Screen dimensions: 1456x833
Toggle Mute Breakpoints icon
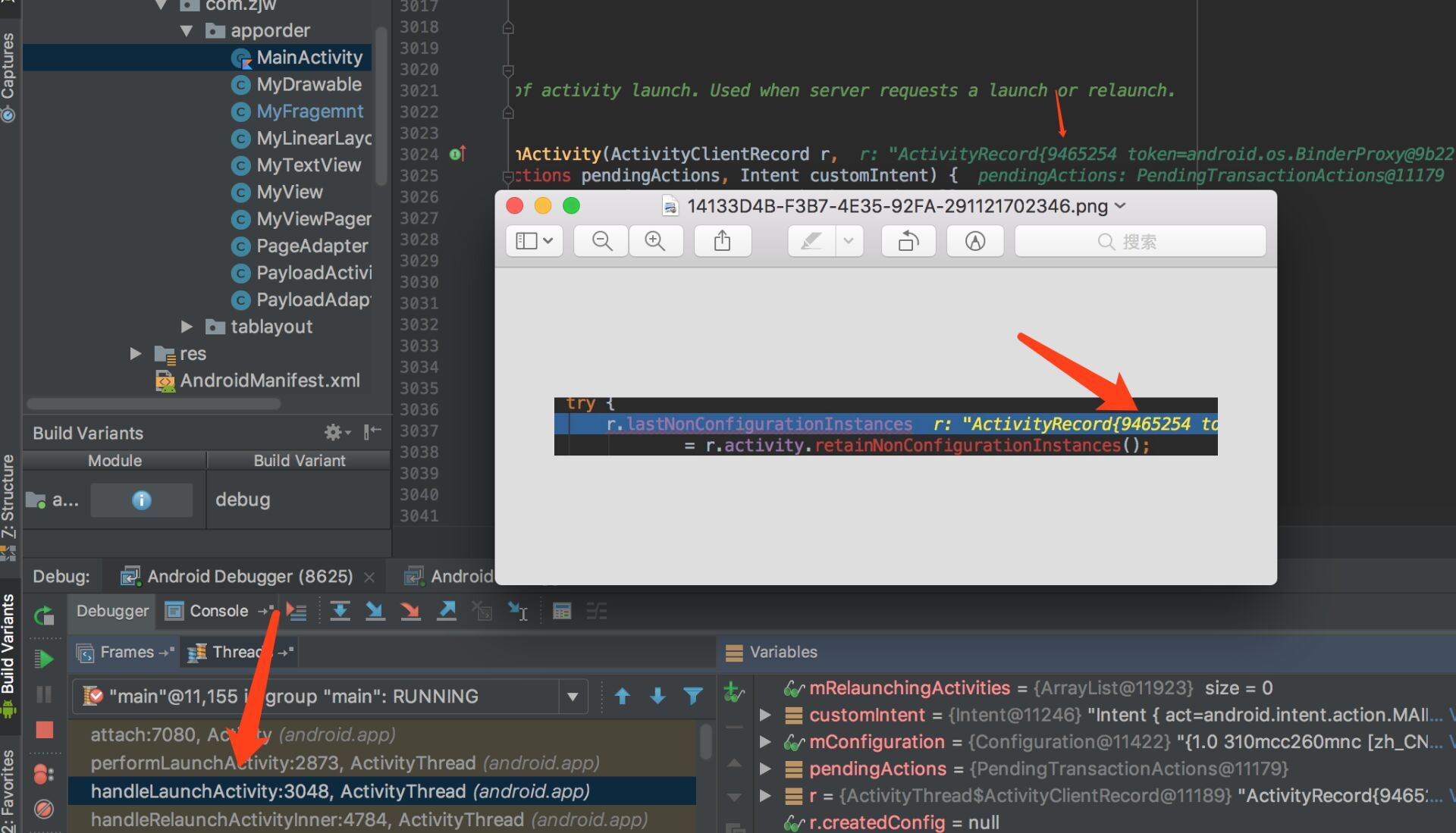tap(45, 809)
